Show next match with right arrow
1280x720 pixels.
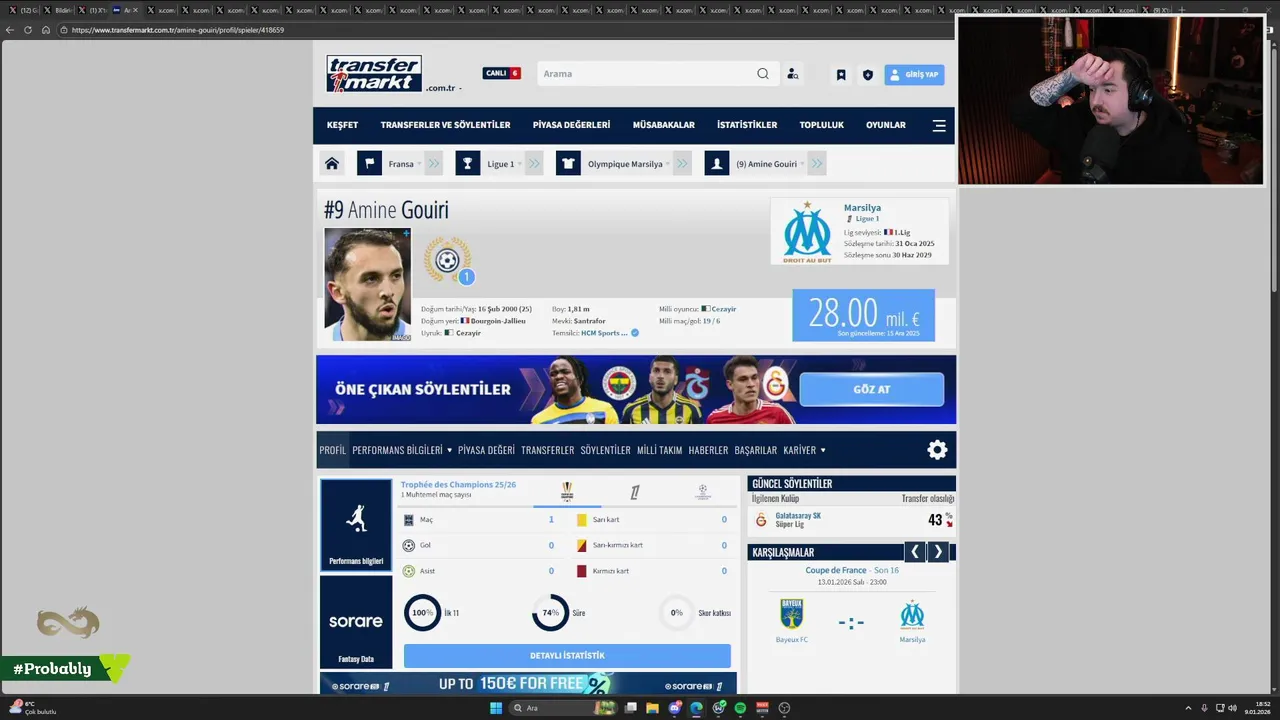[x=937, y=552]
